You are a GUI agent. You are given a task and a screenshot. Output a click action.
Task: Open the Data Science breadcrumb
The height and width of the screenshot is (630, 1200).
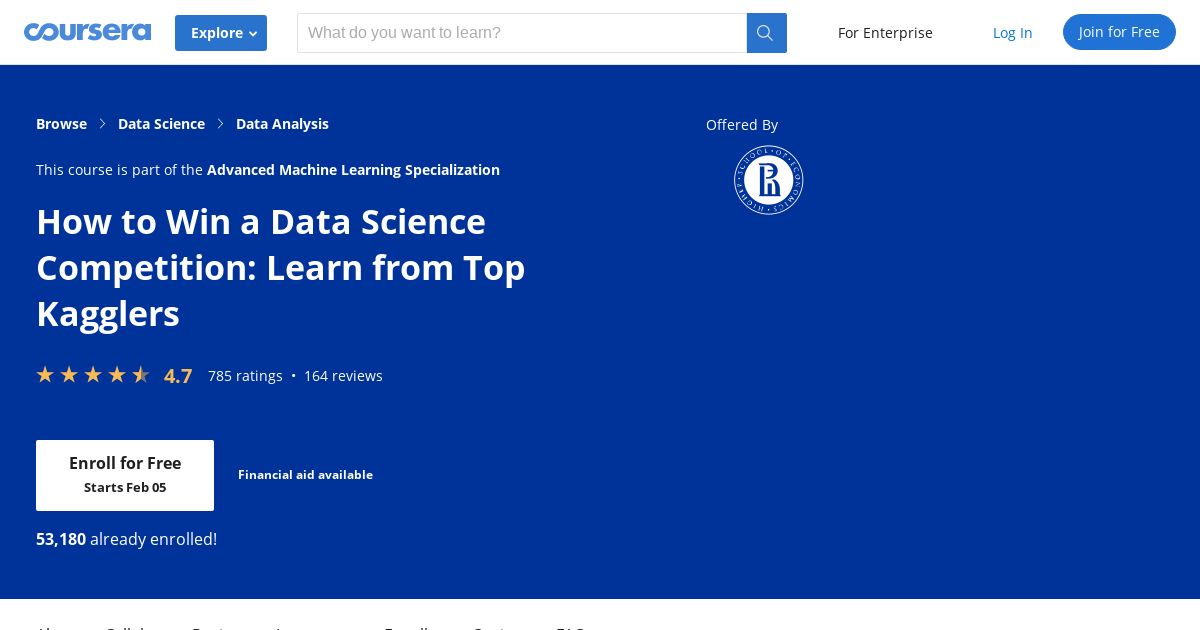coord(161,124)
